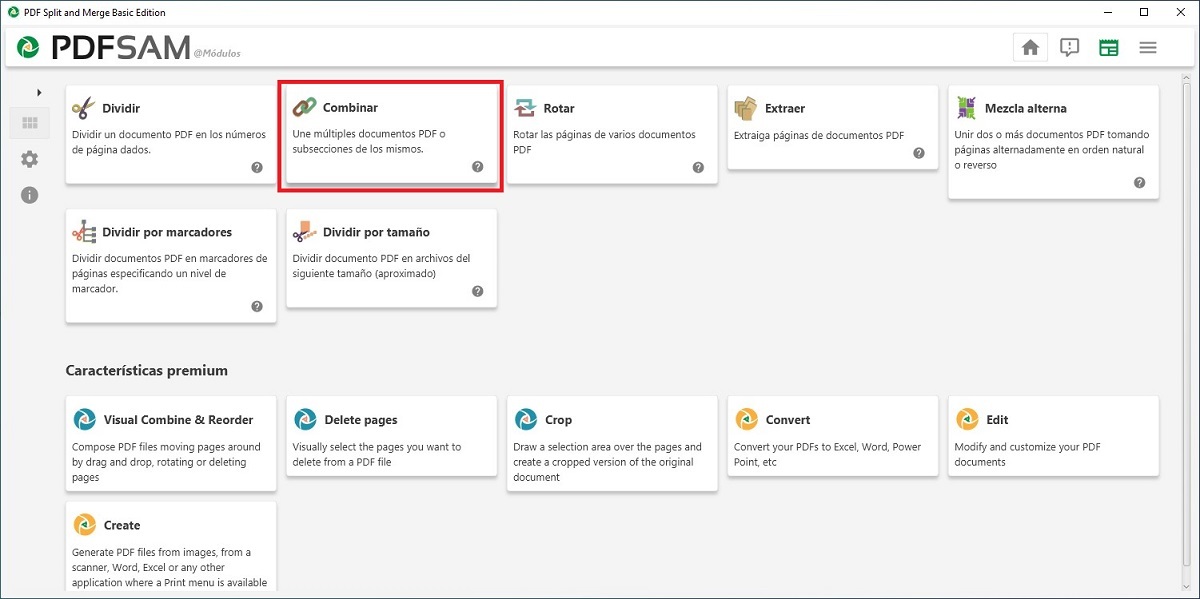Open the About info icon in sidebar

[29, 195]
